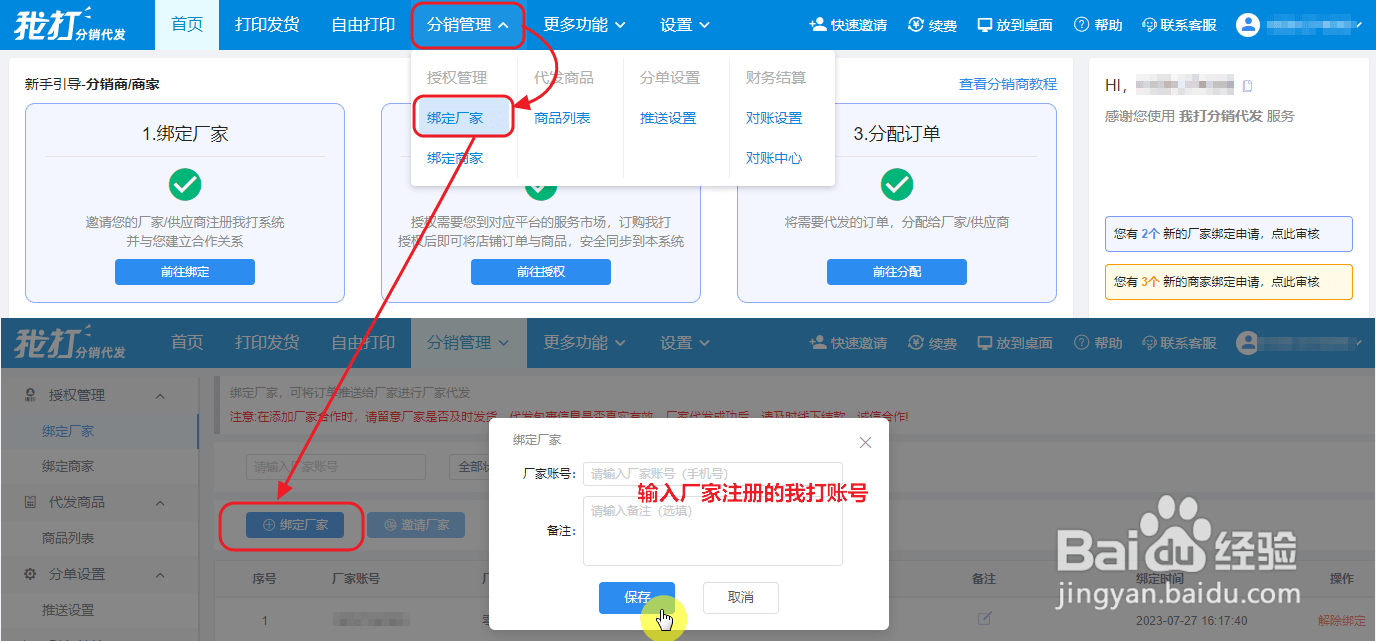Click 放到桌面 monitor icon in upper navbar
The height and width of the screenshot is (641, 1376).
coord(985,25)
